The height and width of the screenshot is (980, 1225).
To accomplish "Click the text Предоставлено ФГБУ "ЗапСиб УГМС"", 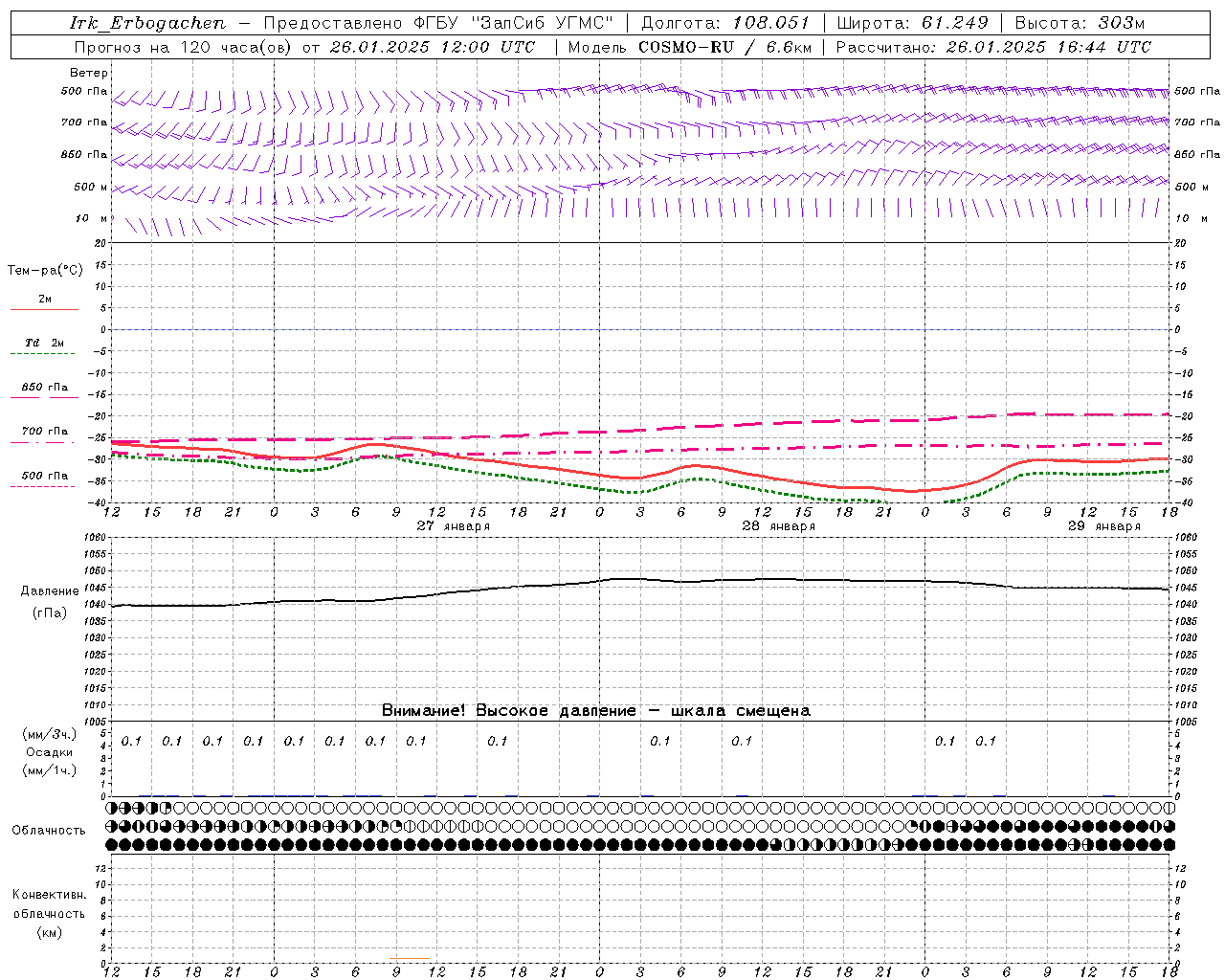I will (x=438, y=23).
